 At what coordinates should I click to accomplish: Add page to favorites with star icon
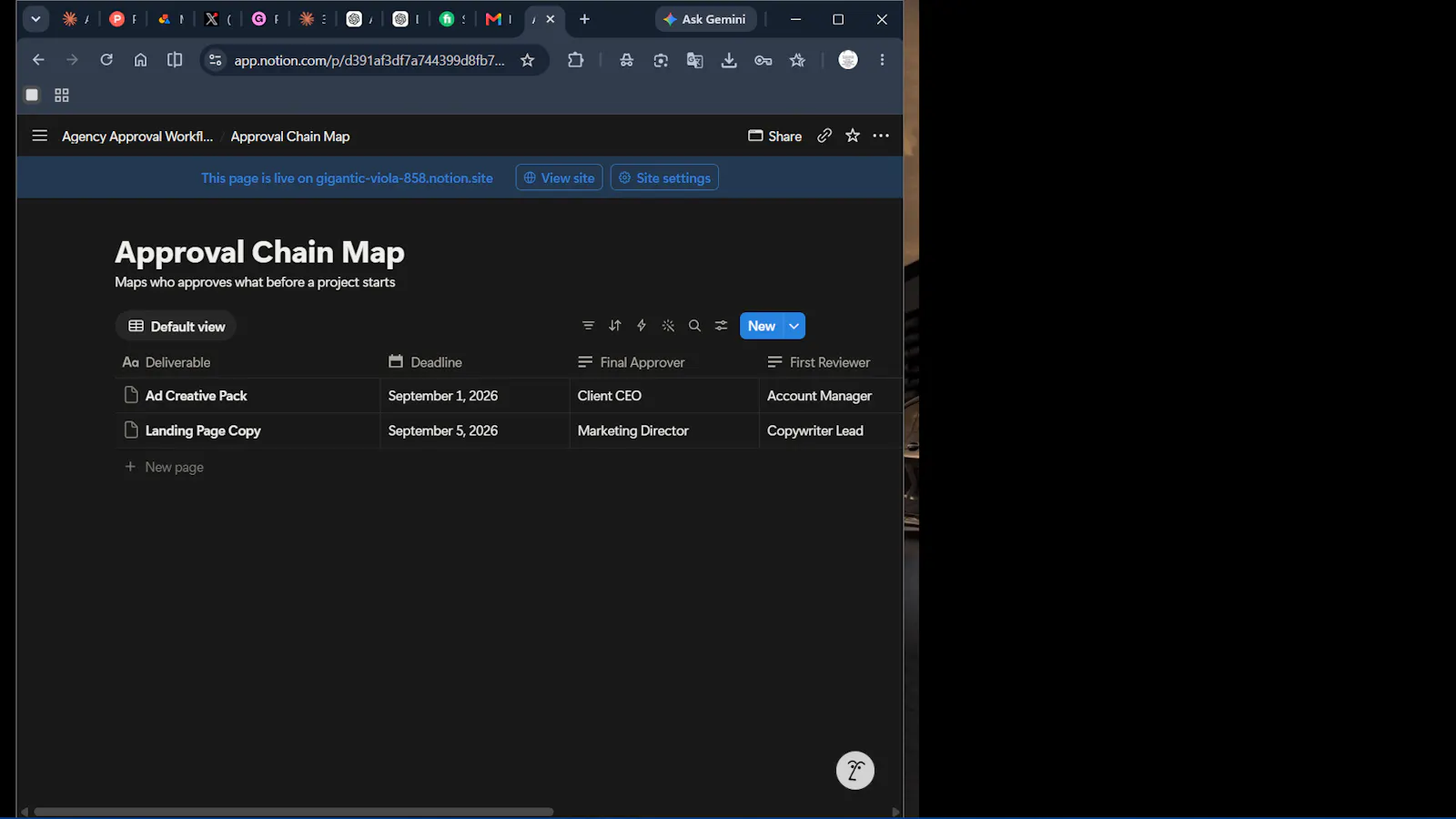click(853, 136)
